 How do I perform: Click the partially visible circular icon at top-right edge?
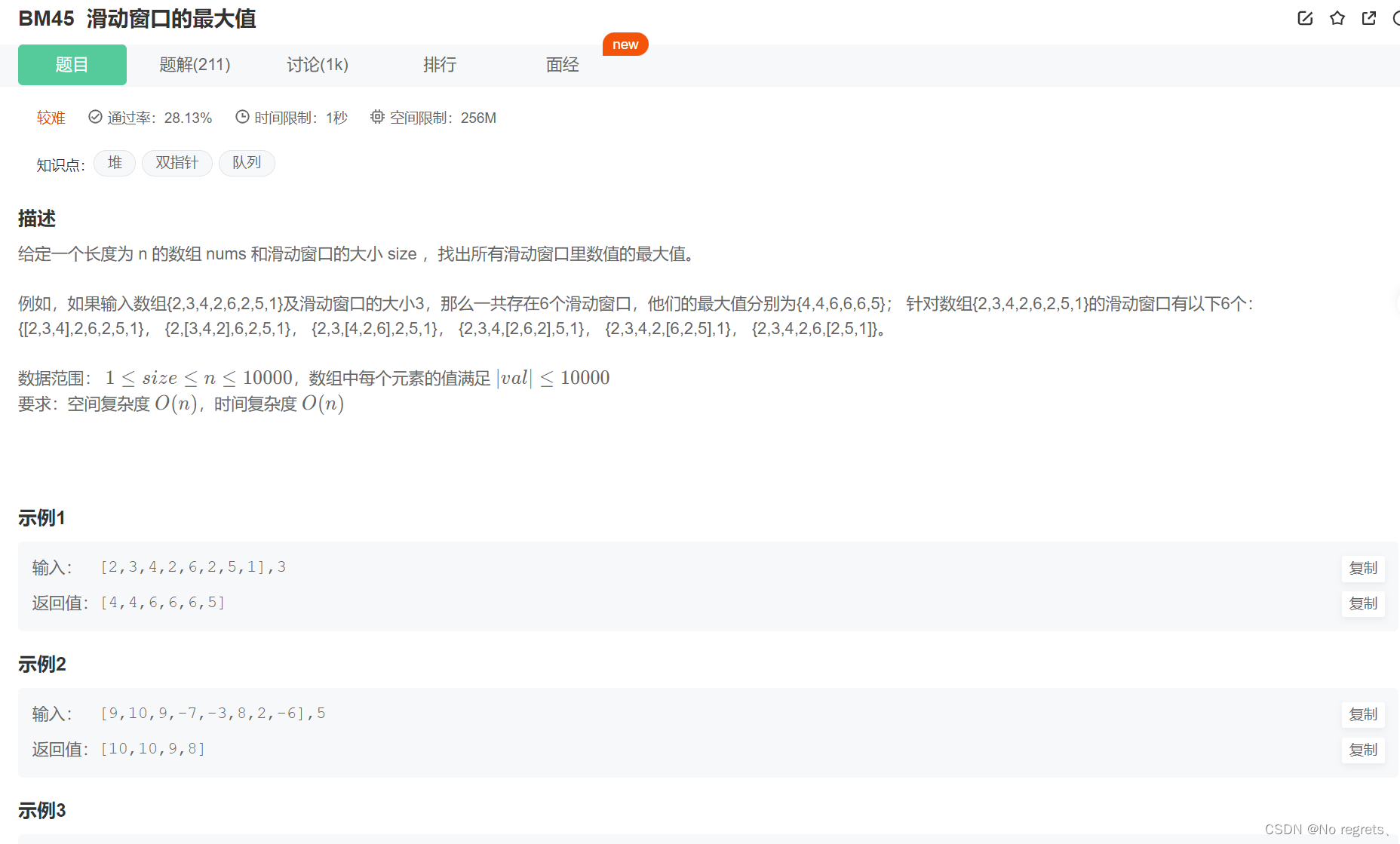[1397, 18]
